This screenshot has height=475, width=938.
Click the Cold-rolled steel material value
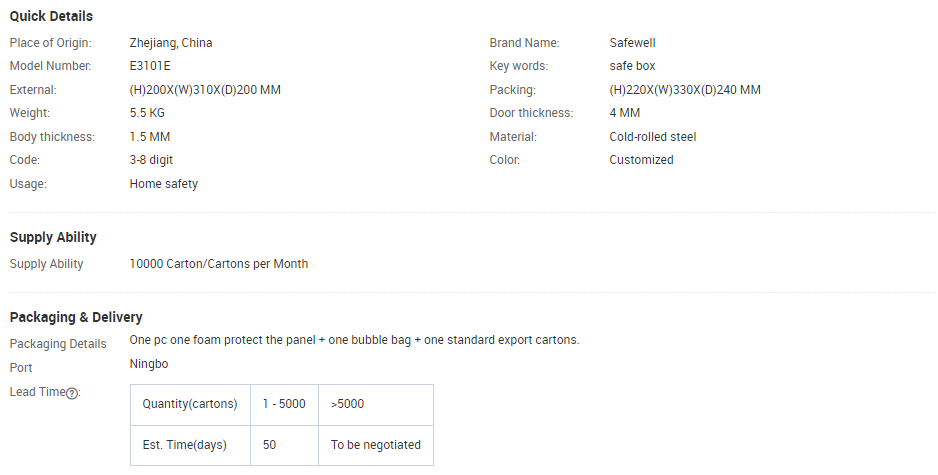(x=653, y=137)
